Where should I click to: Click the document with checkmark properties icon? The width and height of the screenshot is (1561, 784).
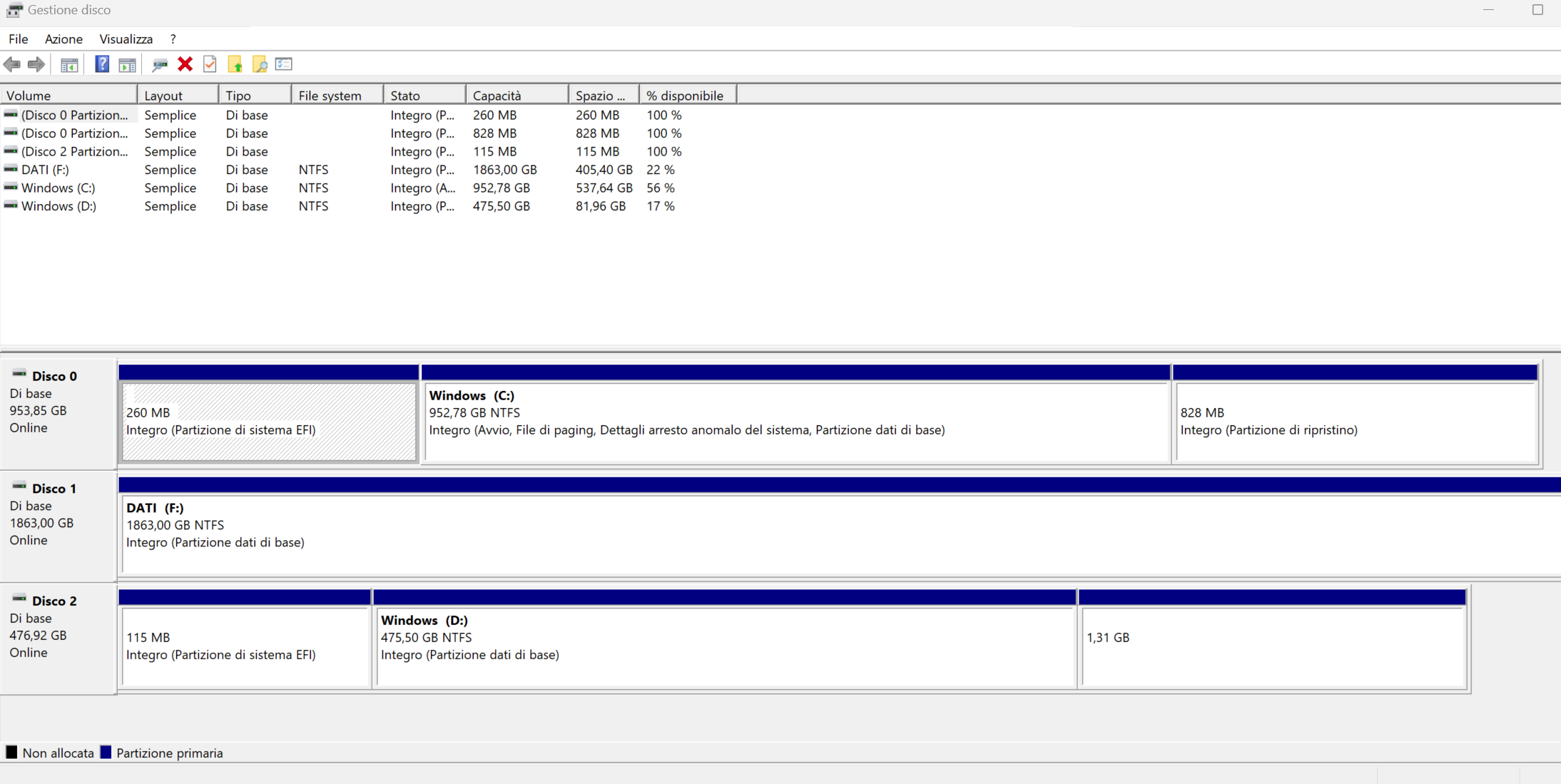click(210, 64)
